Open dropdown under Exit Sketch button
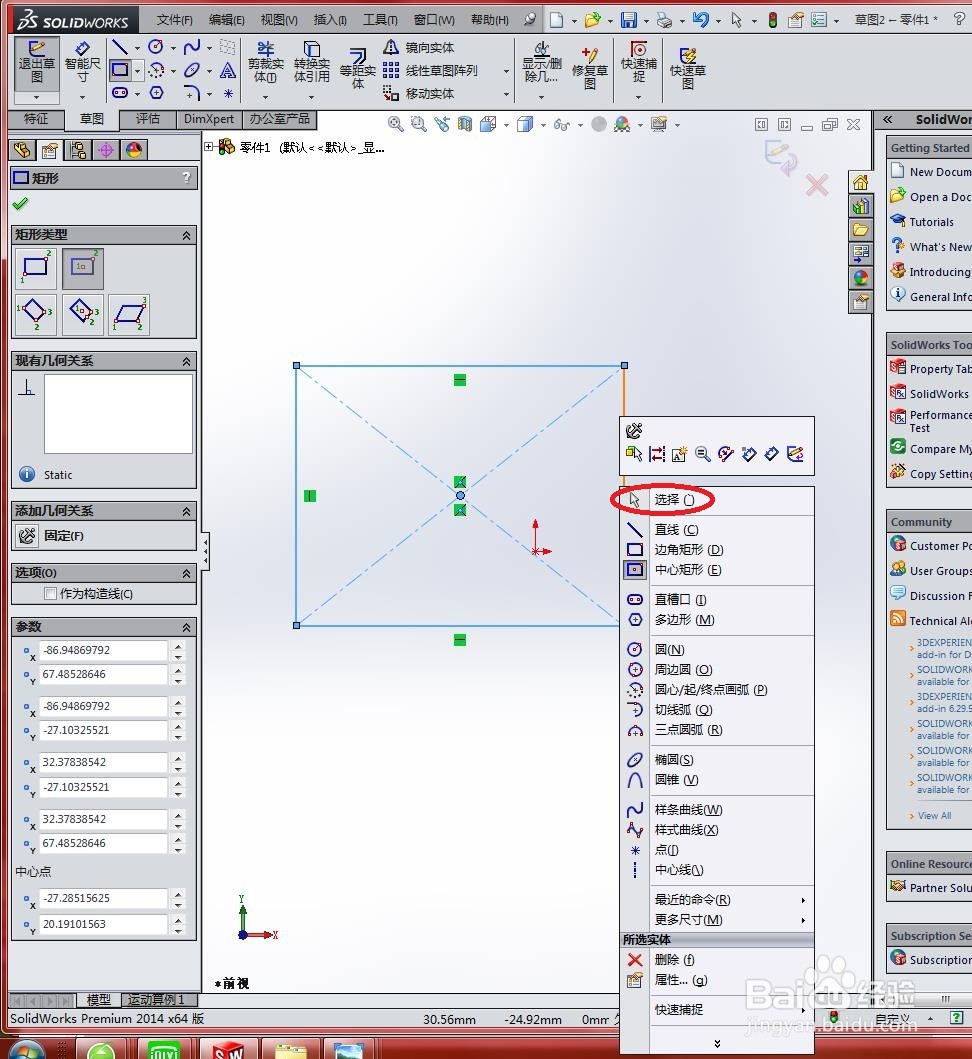 36,97
